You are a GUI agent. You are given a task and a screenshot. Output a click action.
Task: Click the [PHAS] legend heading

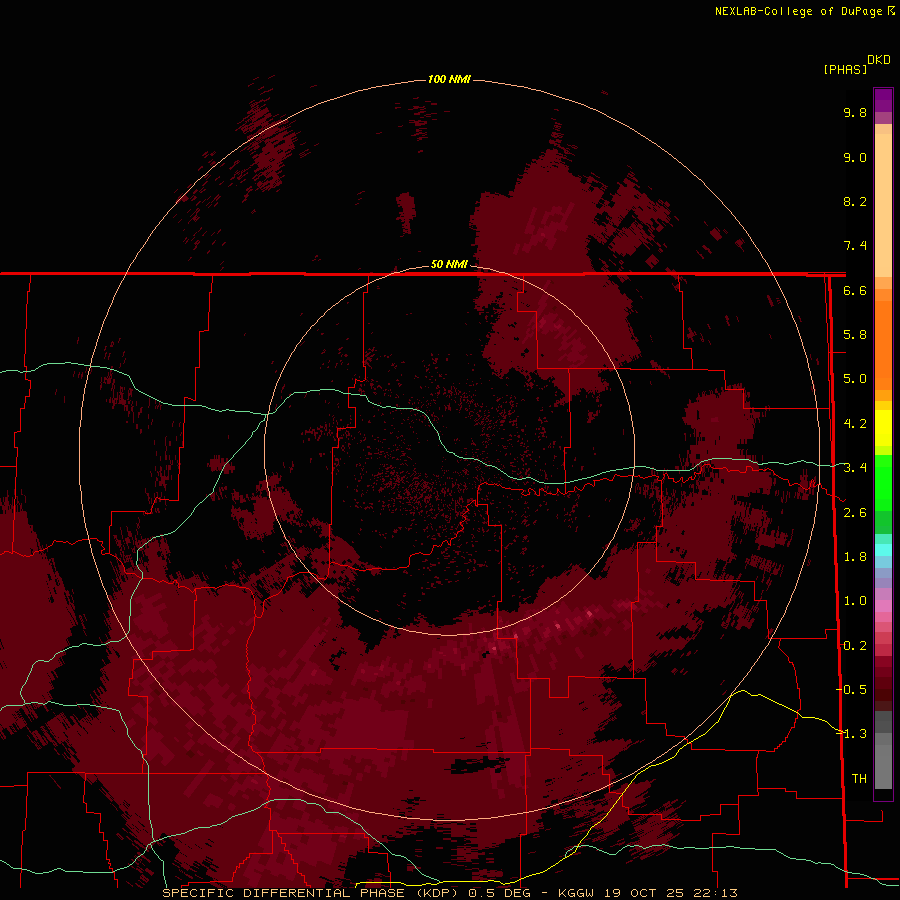pos(845,69)
